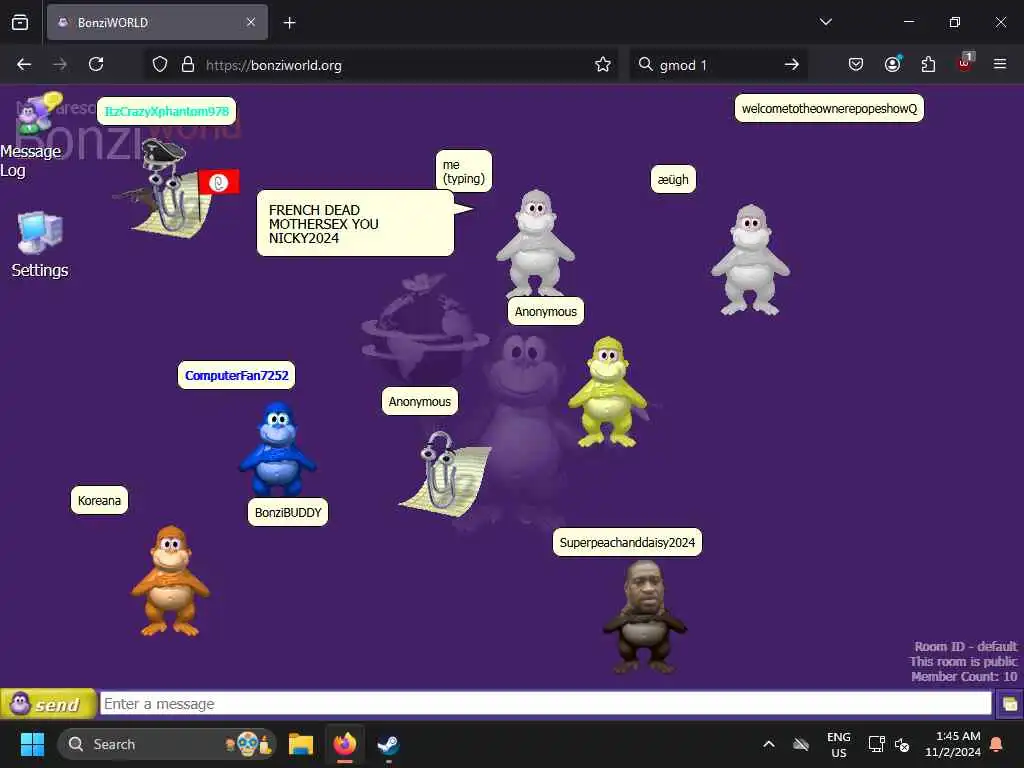1024x768 pixels.
Task: Select the yellow Bonzi character
Action: (607, 392)
